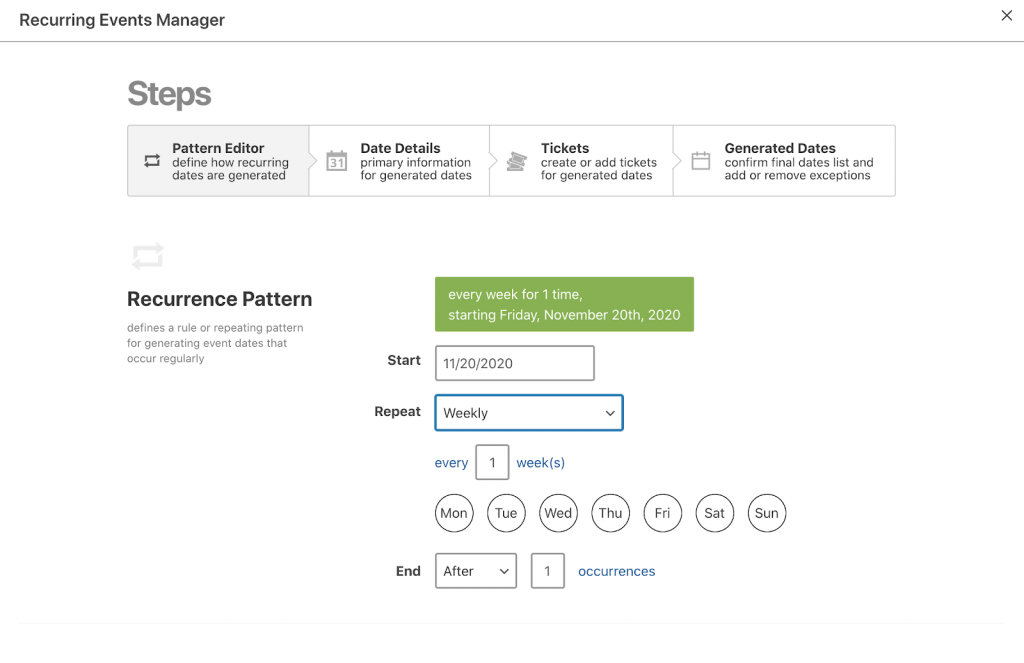The image size is (1024, 663).
Task: Toggle the Thu weekday button
Action: (x=611, y=513)
